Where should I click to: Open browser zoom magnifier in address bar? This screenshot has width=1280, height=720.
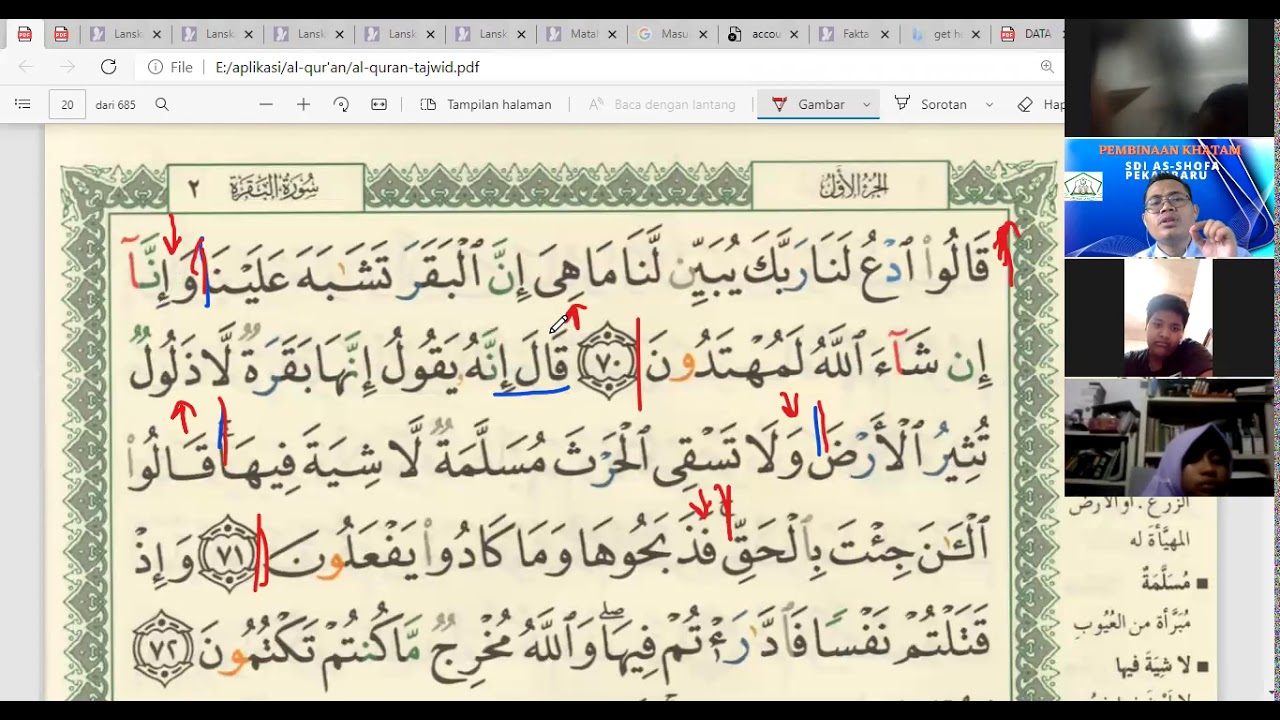tap(1047, 67)
